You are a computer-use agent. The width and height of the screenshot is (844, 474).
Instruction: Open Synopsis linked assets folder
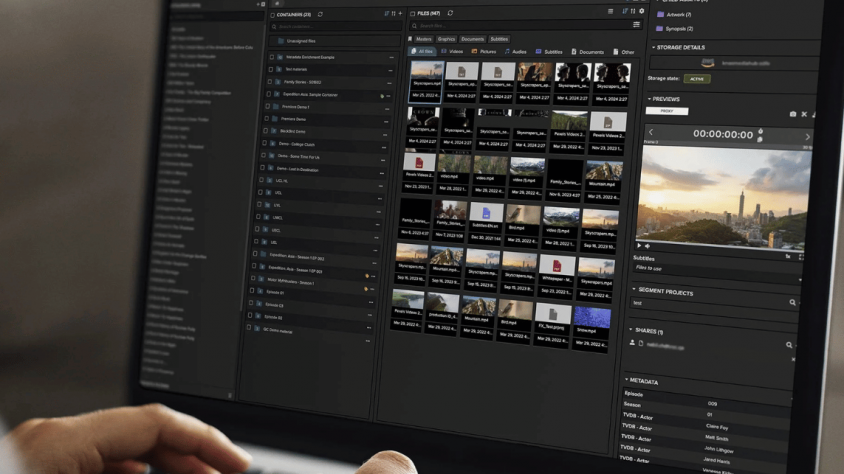(x=675, y=29)
